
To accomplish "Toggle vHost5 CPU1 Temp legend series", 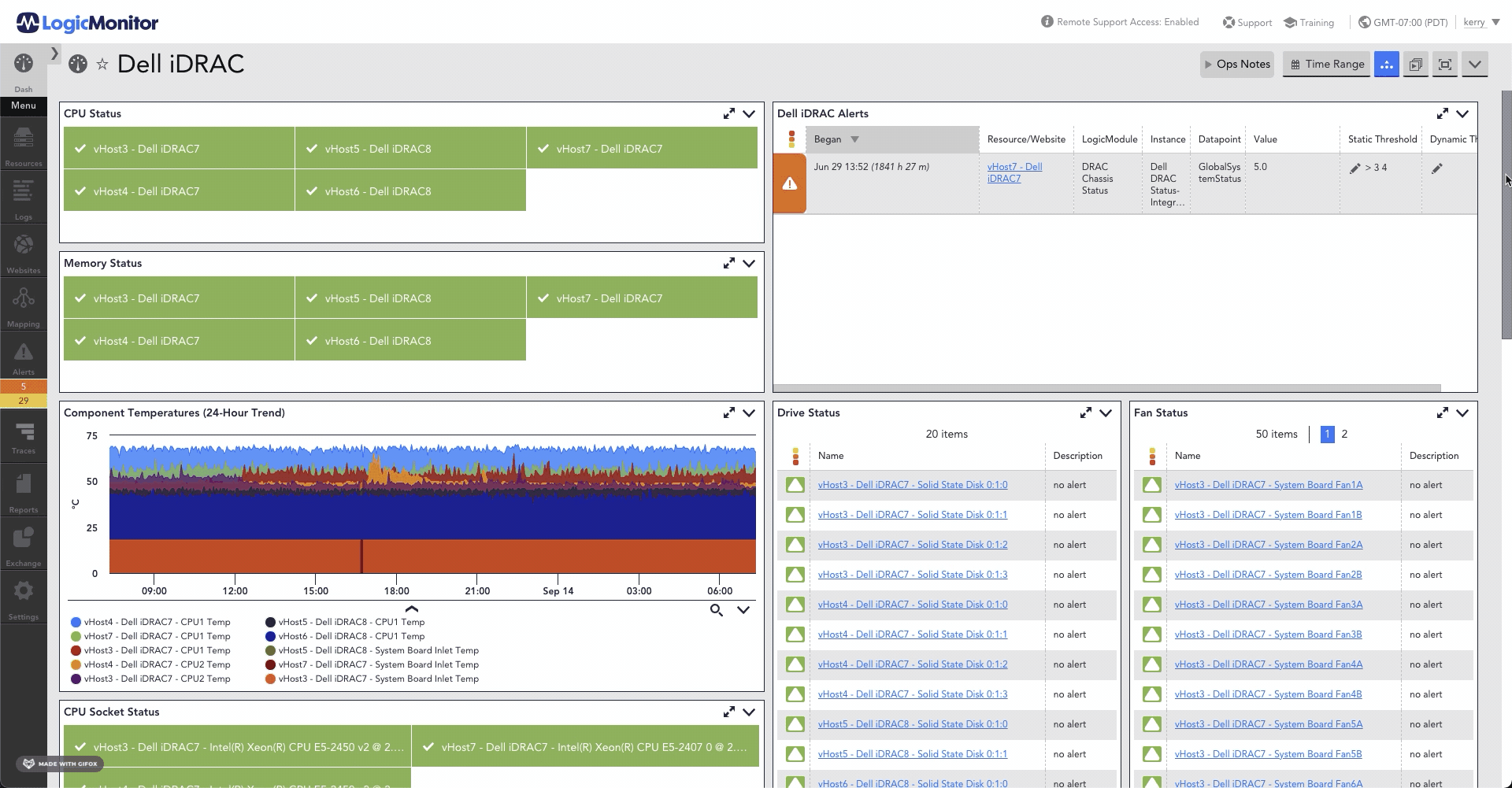I will (x=345, y=622).
